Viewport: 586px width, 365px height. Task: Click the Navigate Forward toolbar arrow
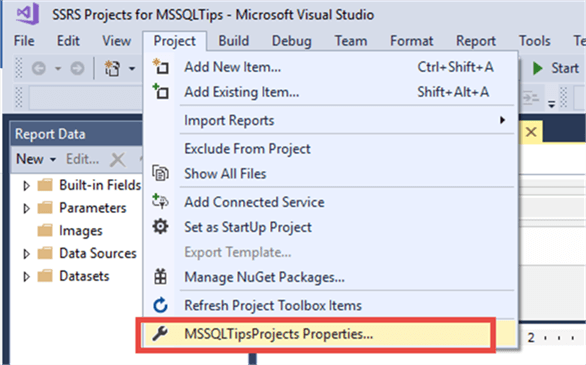coord(77,68)
